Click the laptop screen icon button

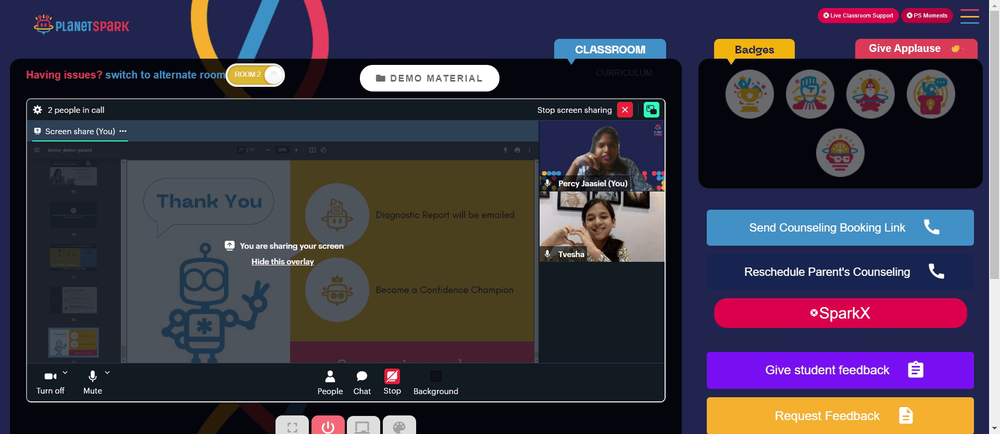click(364, 426)
